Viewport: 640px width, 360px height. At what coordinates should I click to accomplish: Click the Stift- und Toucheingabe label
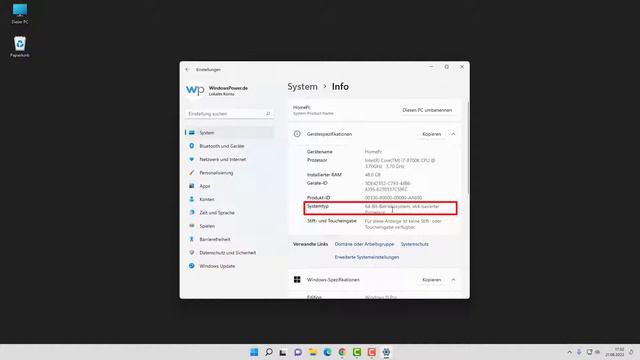tap(332, 221)
